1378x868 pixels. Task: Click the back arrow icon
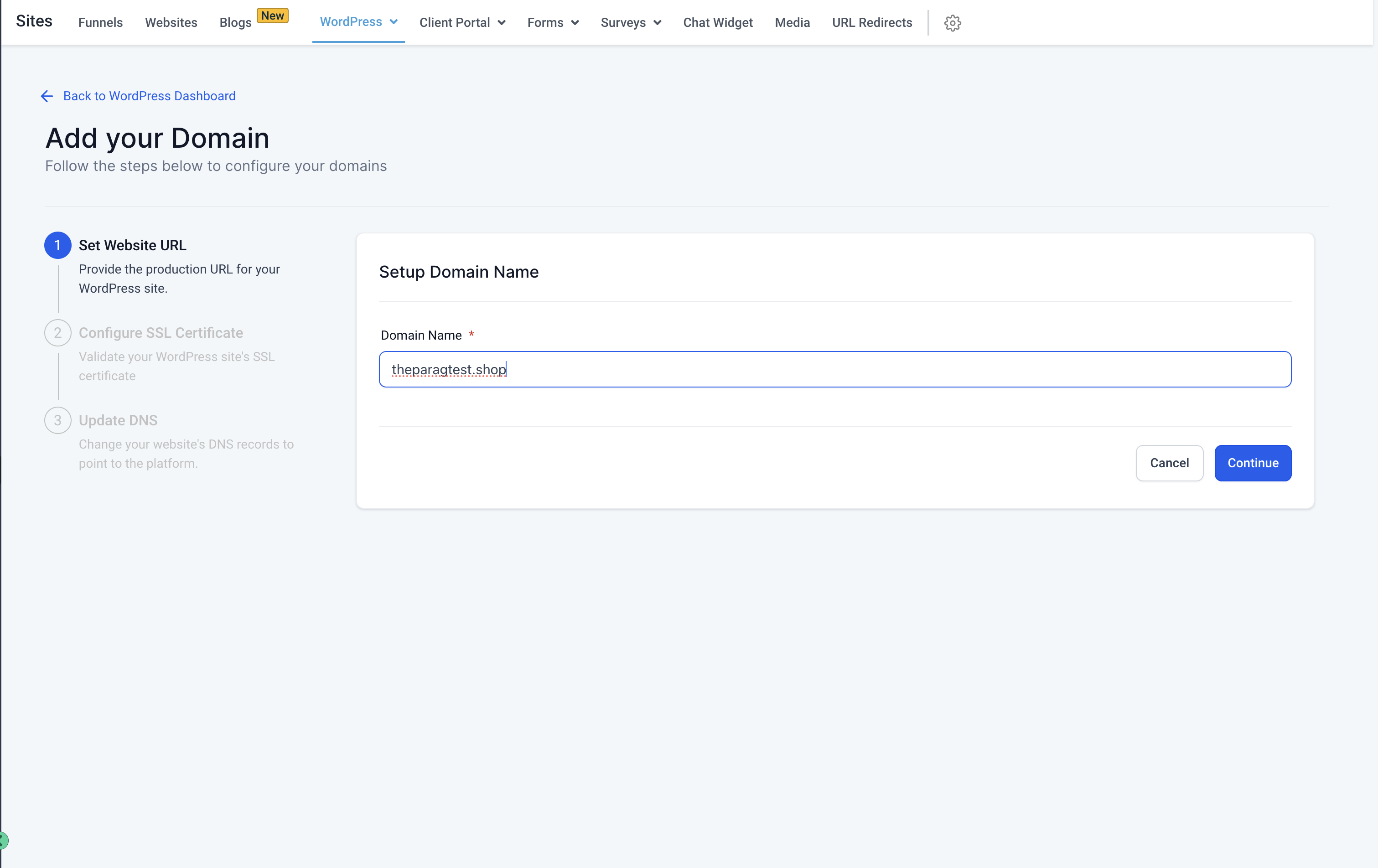point(47,96)
